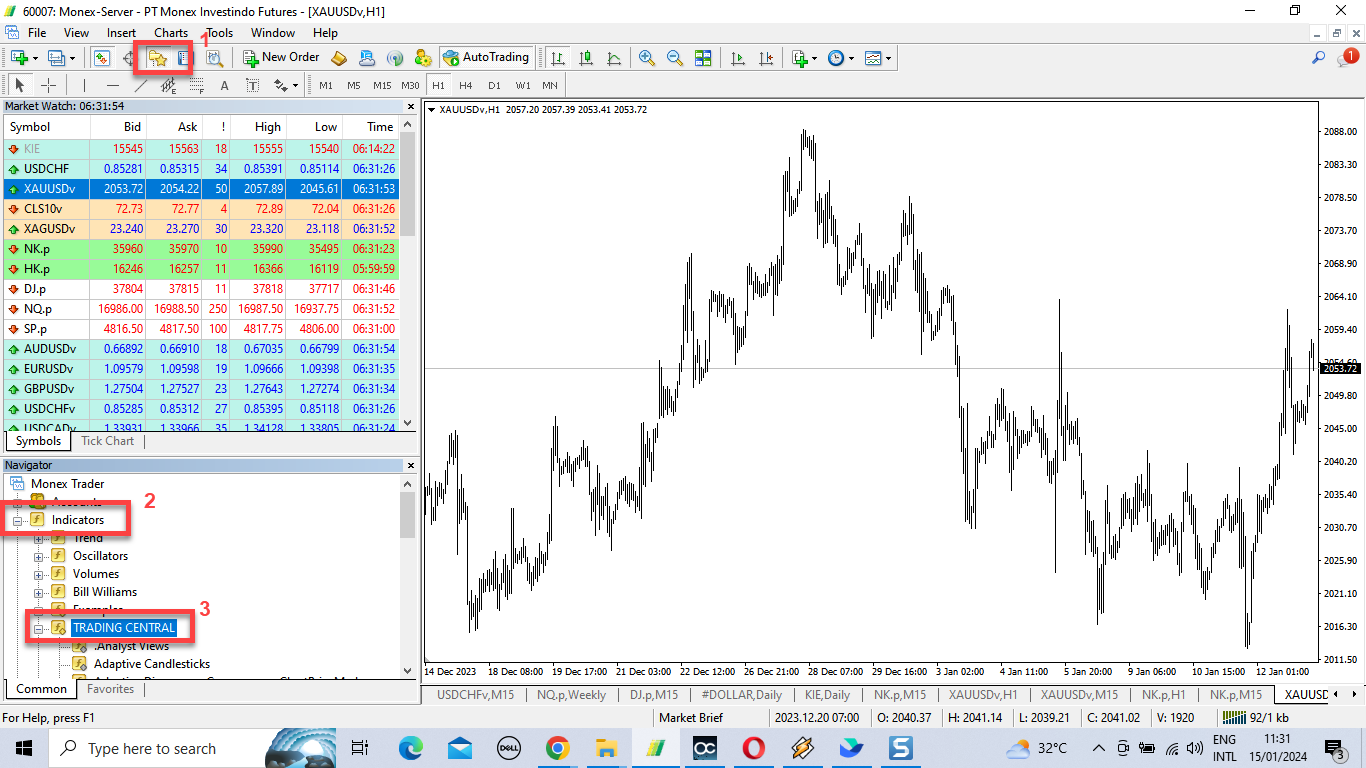
Task: Switch chart timeframe to MN
Action: click(550, 86)
